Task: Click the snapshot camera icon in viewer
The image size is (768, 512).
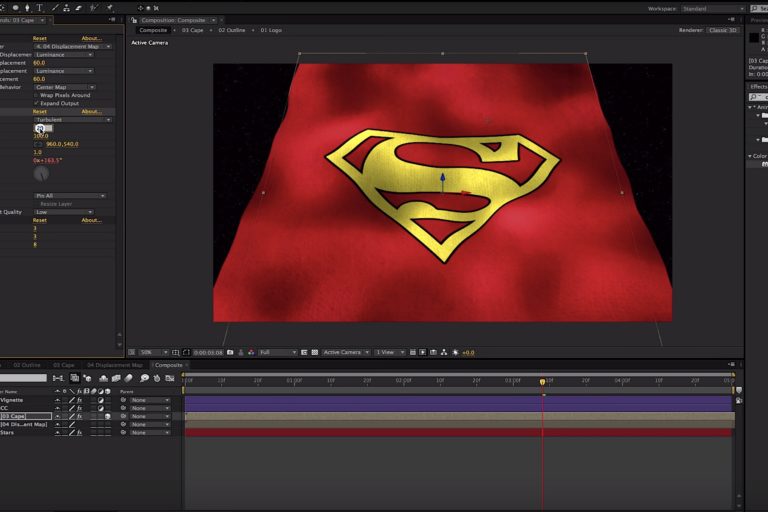Action: pos(230,352)
